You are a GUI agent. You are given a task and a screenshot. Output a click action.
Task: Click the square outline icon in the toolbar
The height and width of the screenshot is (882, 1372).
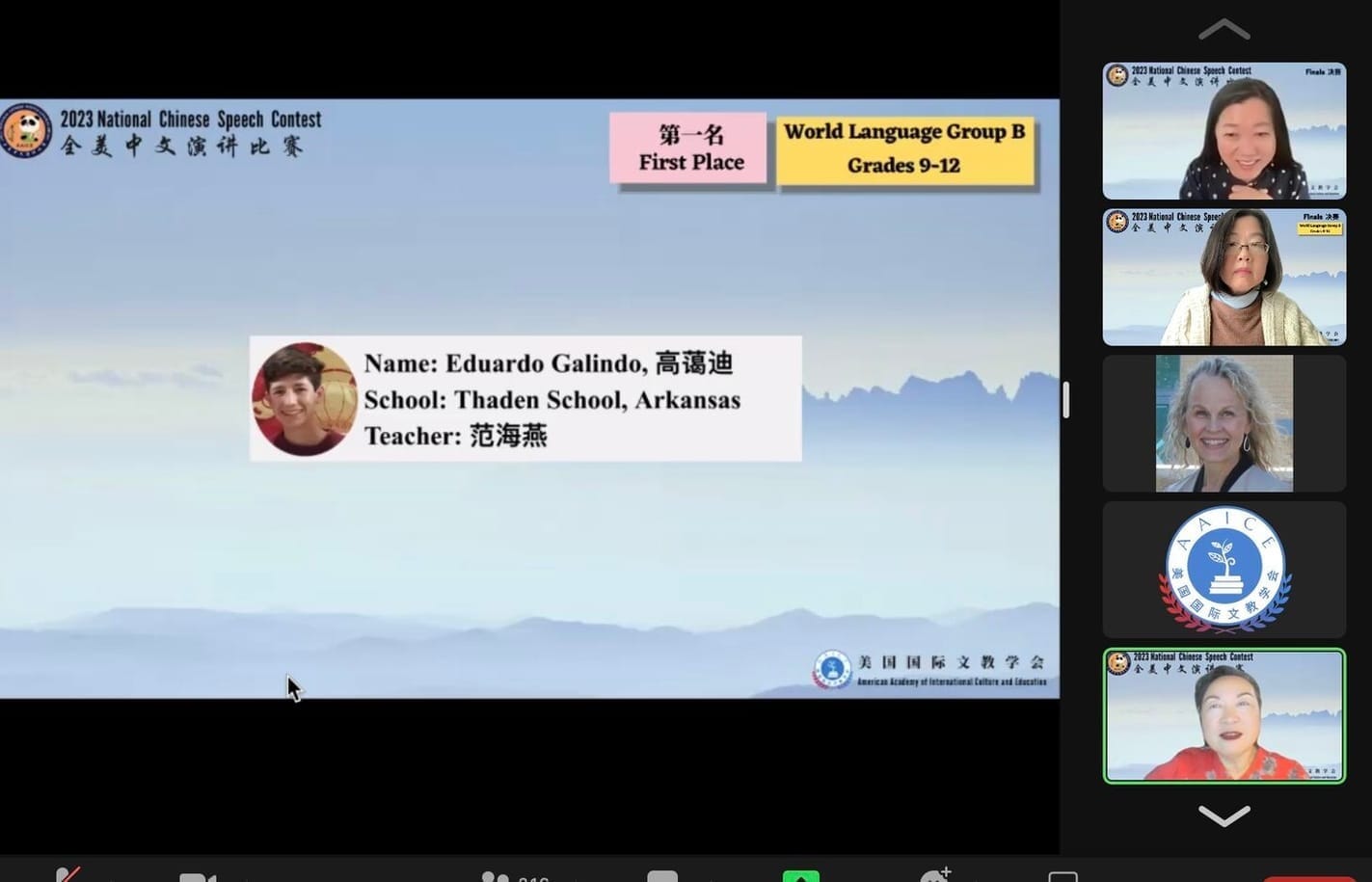point(1063,877)
